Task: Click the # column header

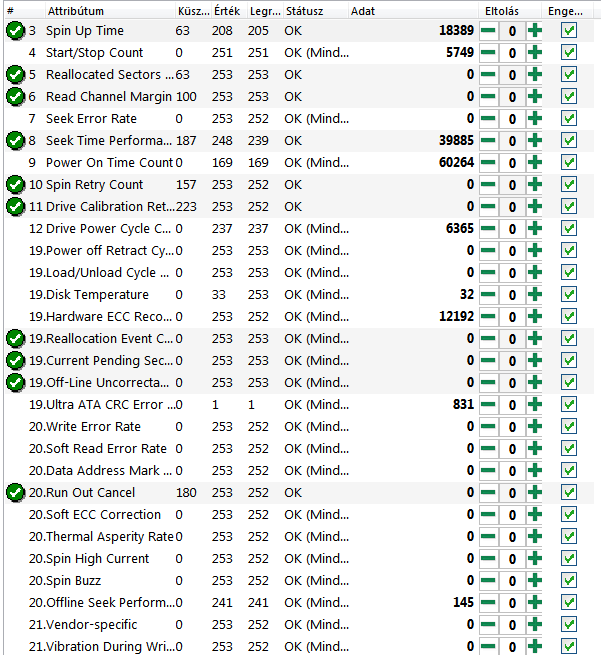Action: click(24, 11)
